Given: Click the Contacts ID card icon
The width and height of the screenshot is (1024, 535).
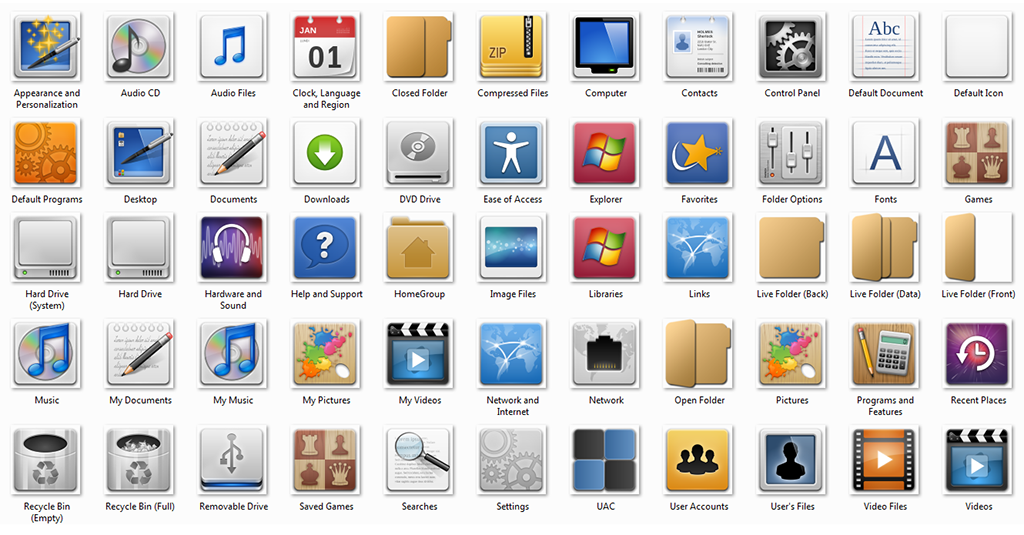Looking at the screenshot, I should point(699,47).
